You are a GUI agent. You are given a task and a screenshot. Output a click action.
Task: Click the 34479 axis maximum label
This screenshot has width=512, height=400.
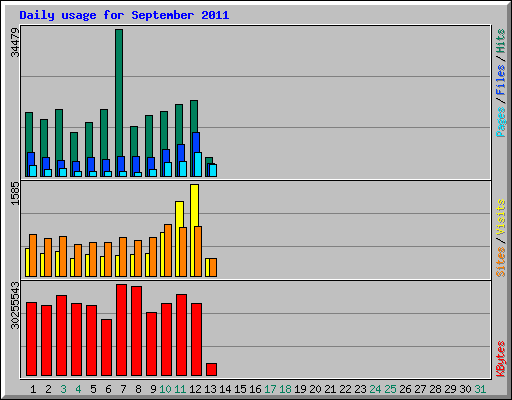coord(15,42)
